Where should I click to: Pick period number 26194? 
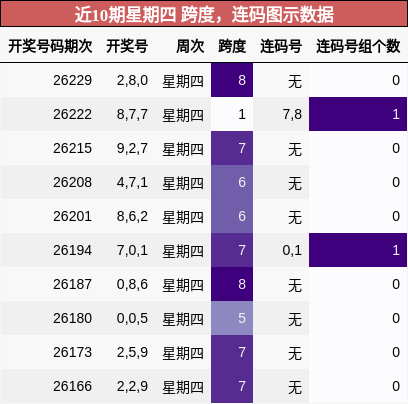click(x=72, y=250)
